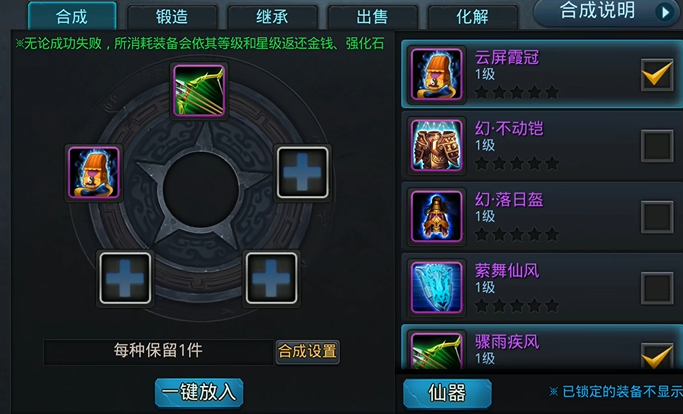Tap the 萦舞仙风 blue fan icon
This screenshot has width=683, height=414.
pos(436,288)
